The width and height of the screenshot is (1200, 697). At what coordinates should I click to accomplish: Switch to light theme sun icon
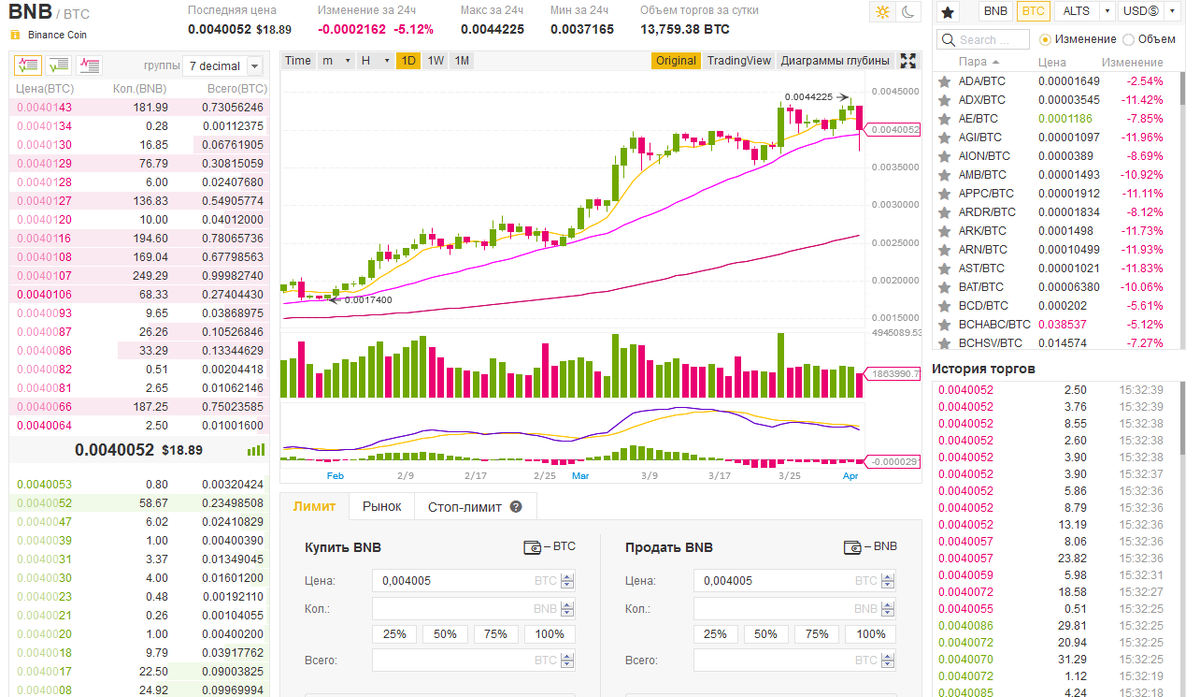(x=882, y=12)
